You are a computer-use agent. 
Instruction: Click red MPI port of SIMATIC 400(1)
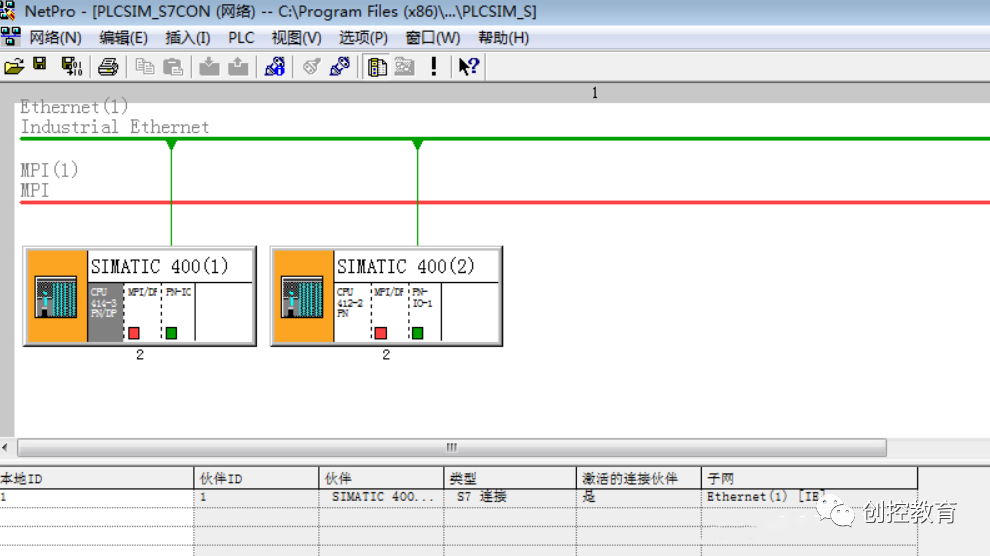pyautogui.click(x=134, y=333)
